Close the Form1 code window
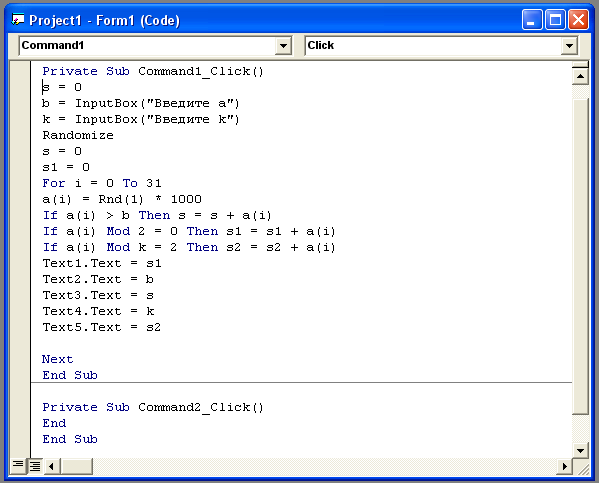This screenshot has height=483, width=599. (x=578, y=20)
